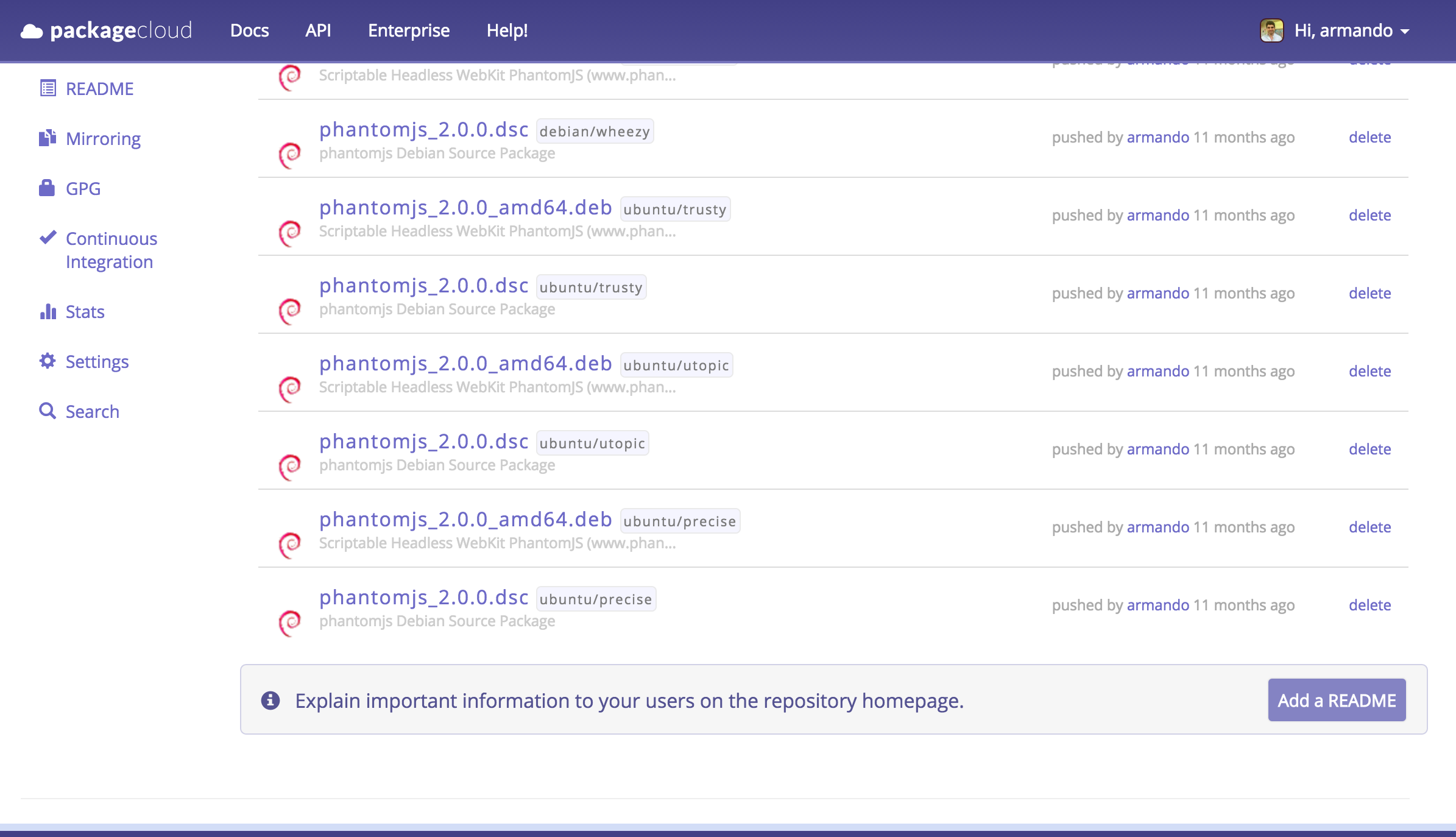The image size is (1456, 837).
Task: Click the packagecloud wordmark in header
Action: [121, 30]
